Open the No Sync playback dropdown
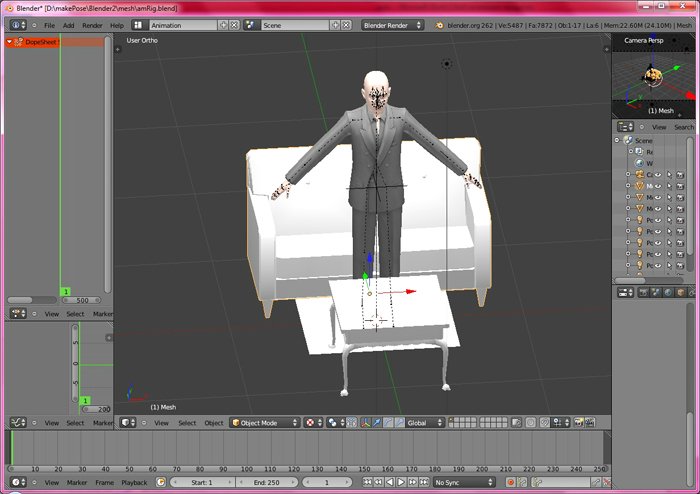 (464, 482)
